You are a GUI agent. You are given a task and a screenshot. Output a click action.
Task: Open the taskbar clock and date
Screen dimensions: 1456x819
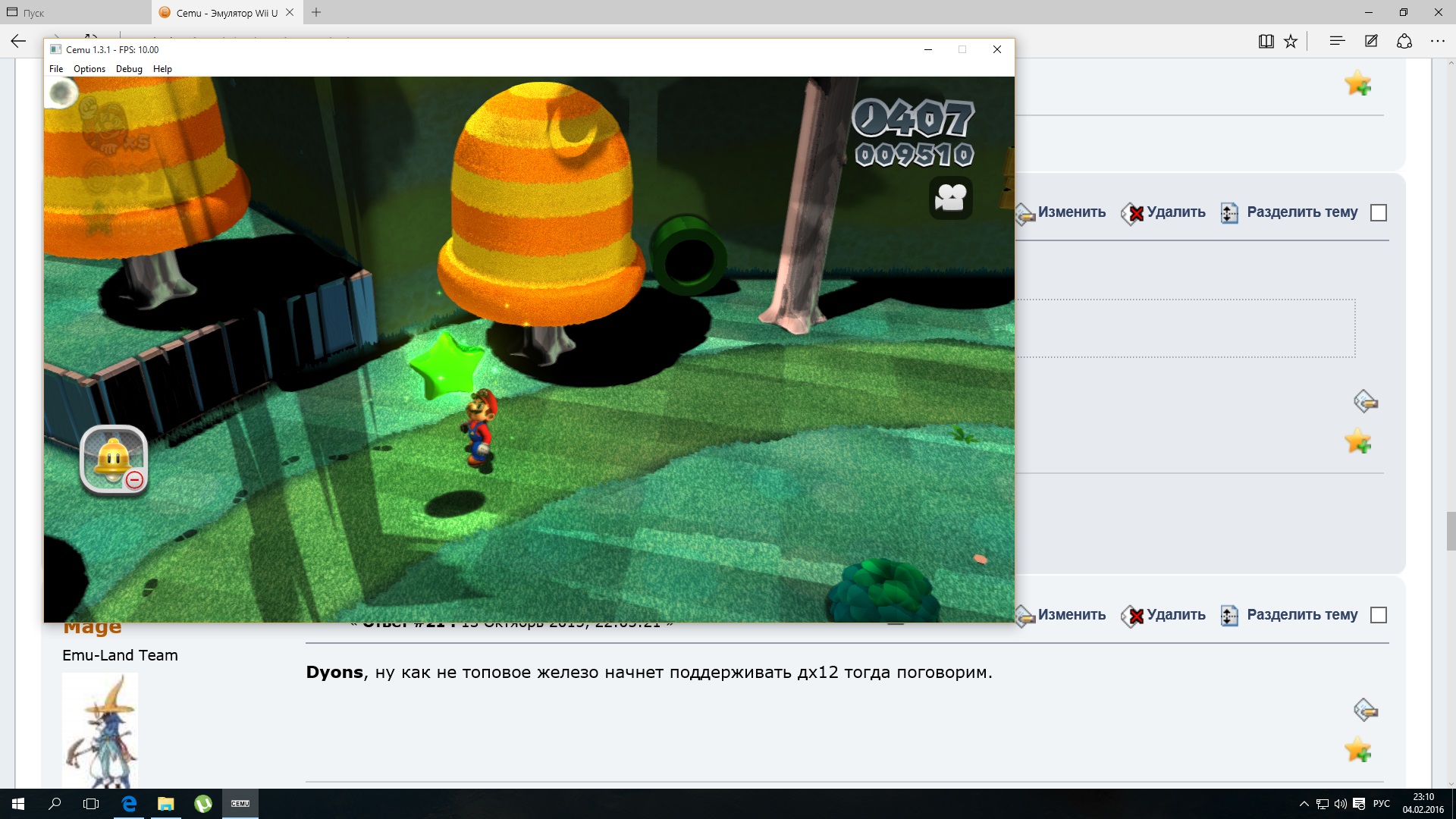point(1423,804)
